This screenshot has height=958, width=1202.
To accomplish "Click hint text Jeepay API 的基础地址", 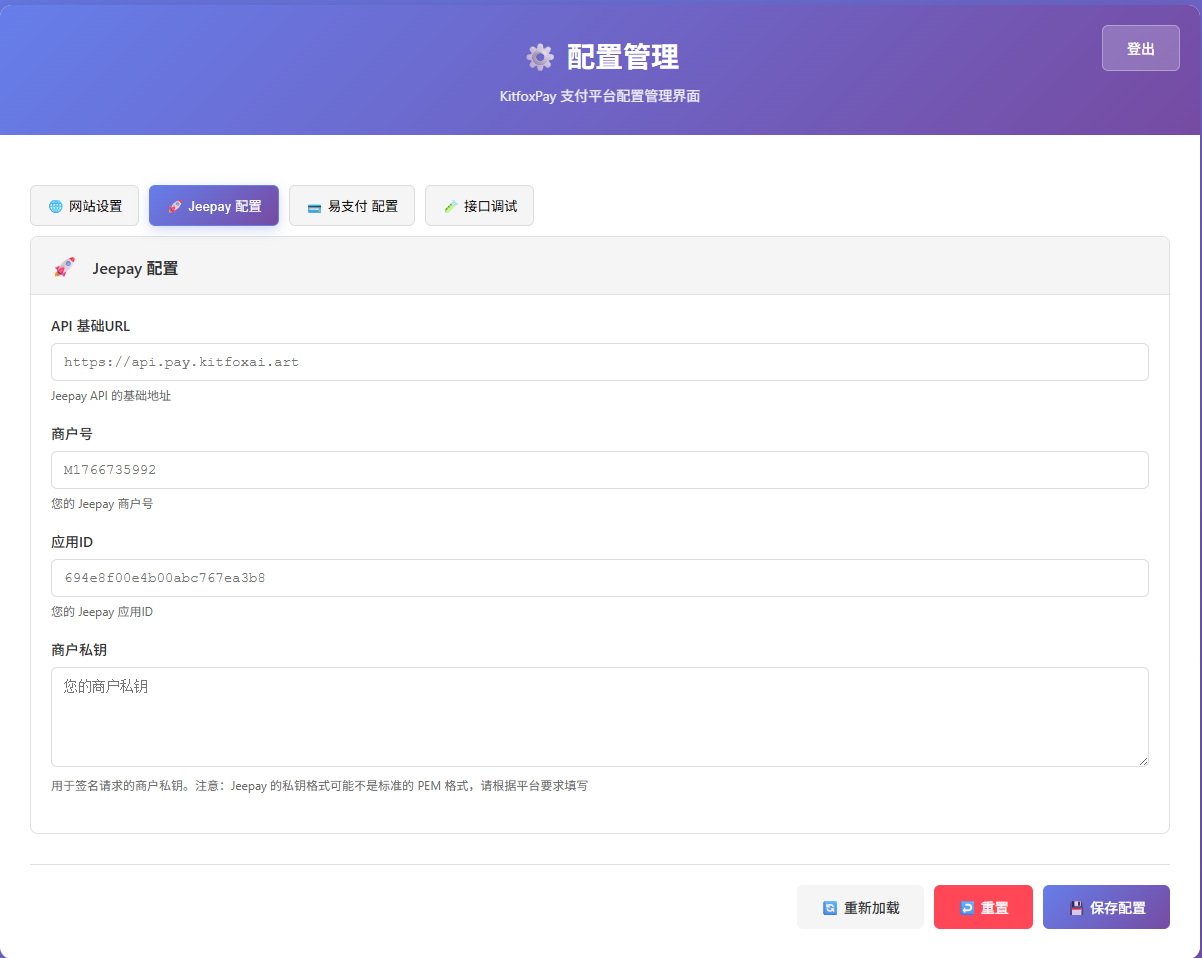I will coord(111,396).
